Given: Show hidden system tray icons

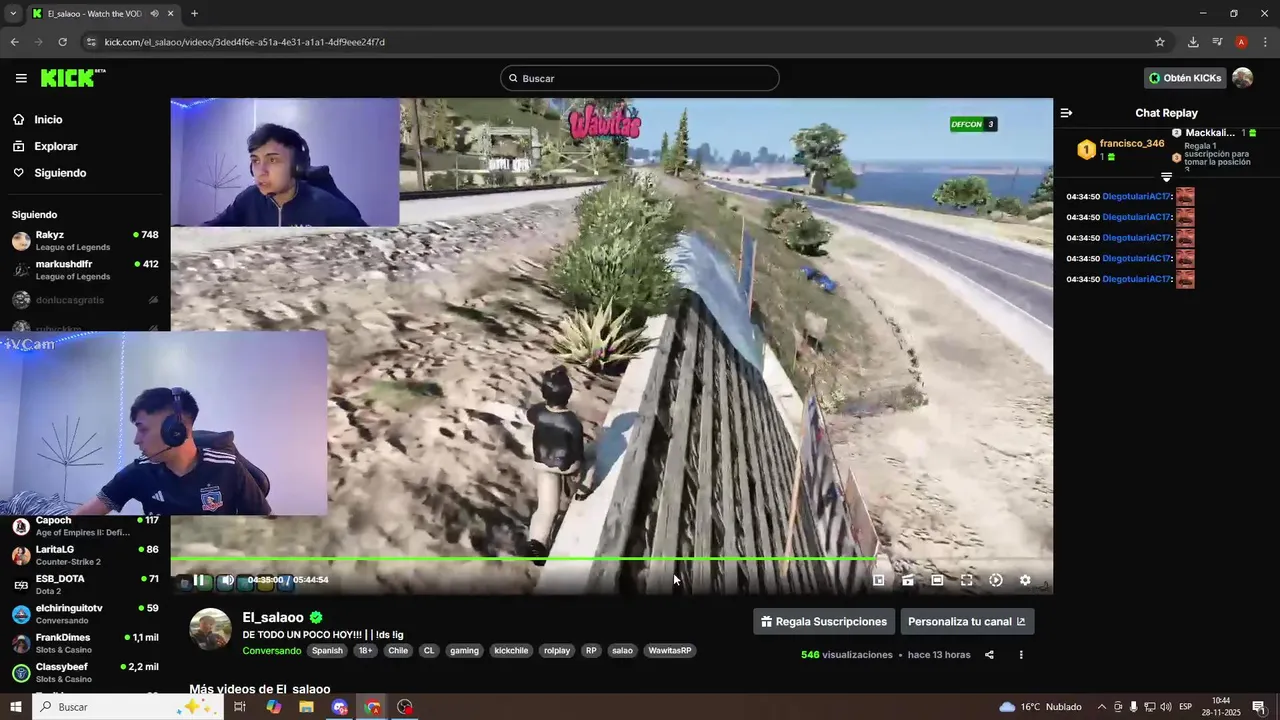Looking at the screenshot, I should click(1101, 707).
